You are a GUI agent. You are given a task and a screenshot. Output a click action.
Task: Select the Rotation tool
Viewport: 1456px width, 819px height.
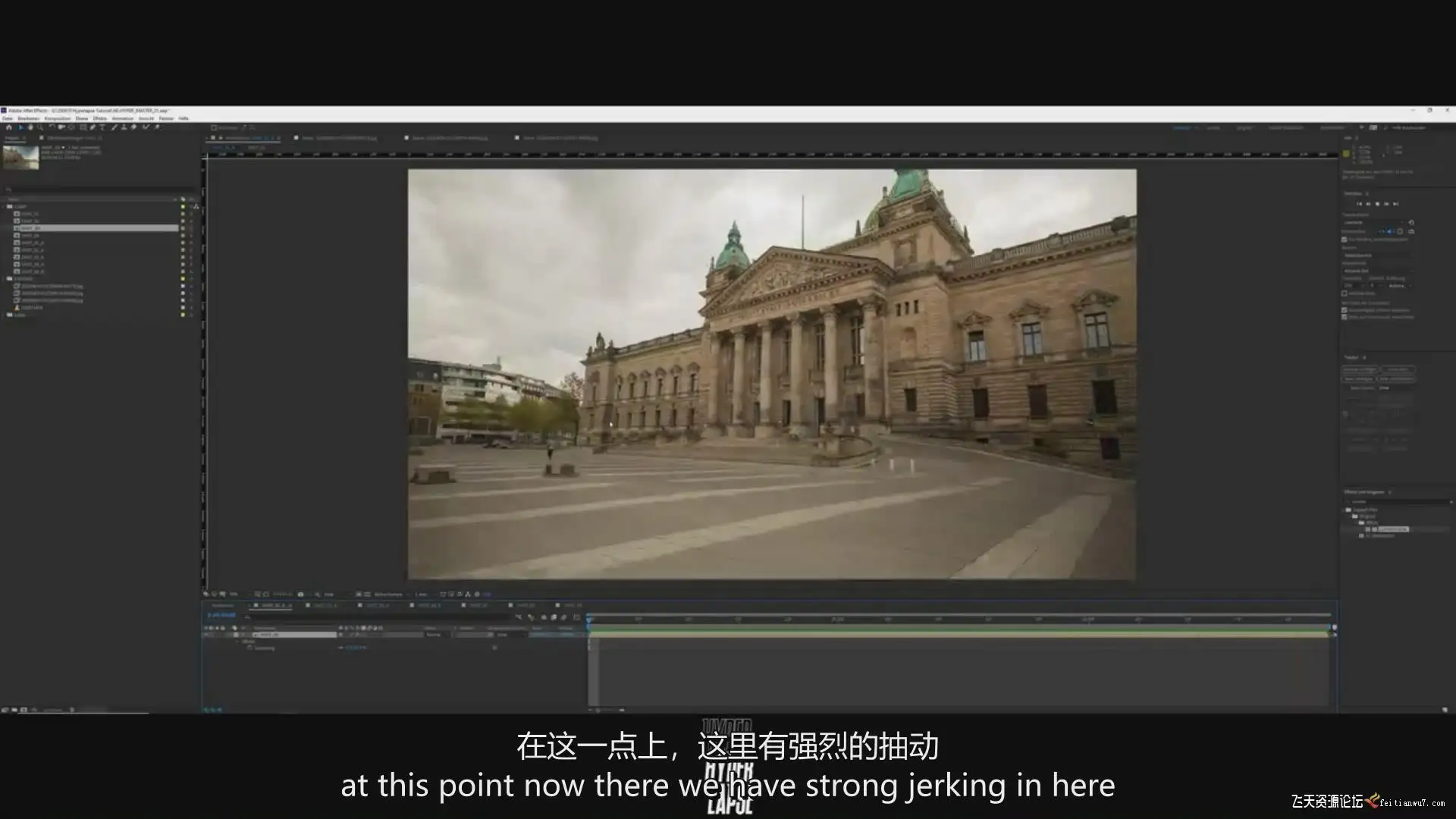51,127
